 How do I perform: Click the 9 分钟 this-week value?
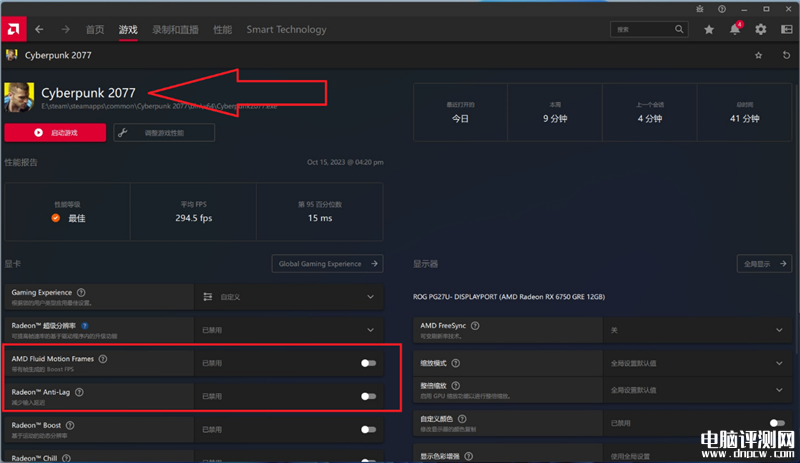point(555,118)
